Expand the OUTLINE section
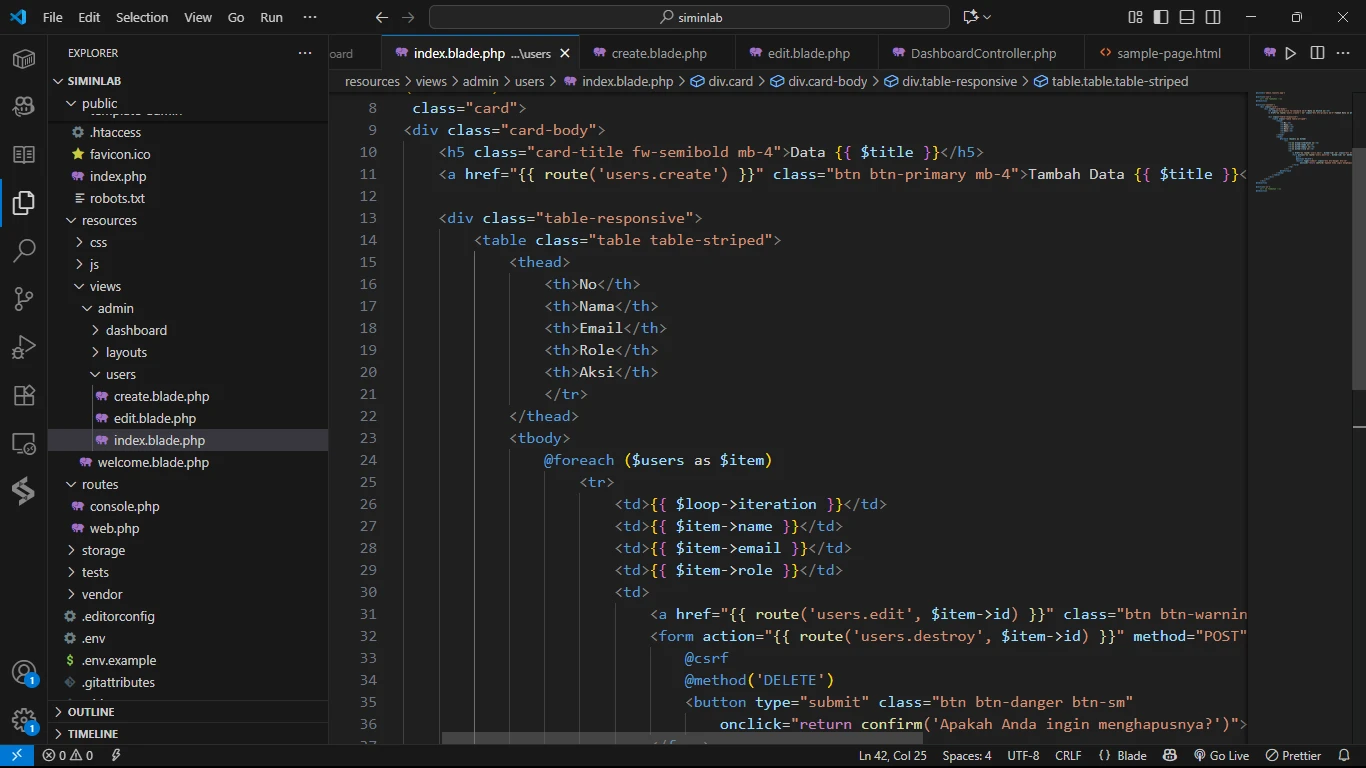The width and height of the screenshot is (1366, 768). pyautogui.click(x=91, y=712)
